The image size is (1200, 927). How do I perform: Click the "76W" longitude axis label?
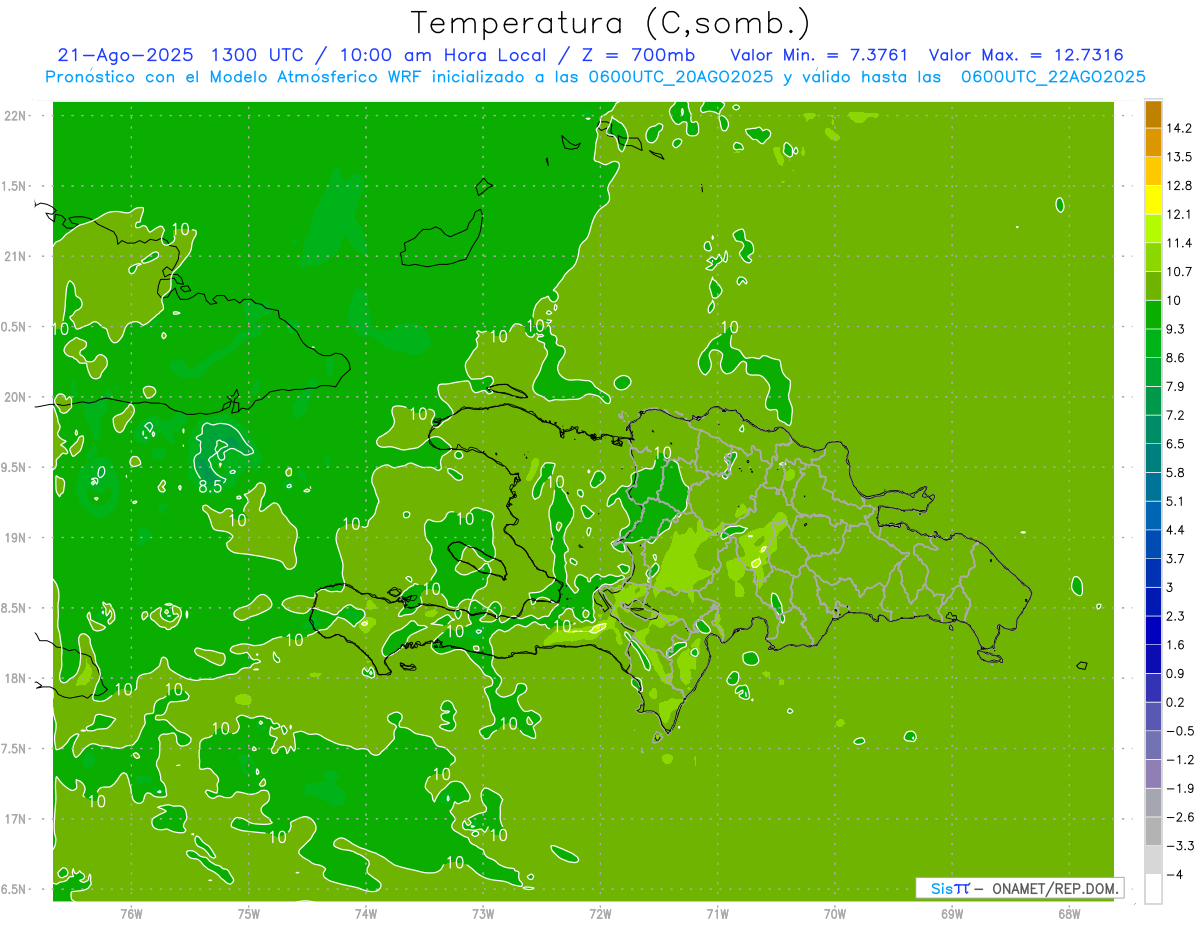pyautogui.click(x=131, y=913)
